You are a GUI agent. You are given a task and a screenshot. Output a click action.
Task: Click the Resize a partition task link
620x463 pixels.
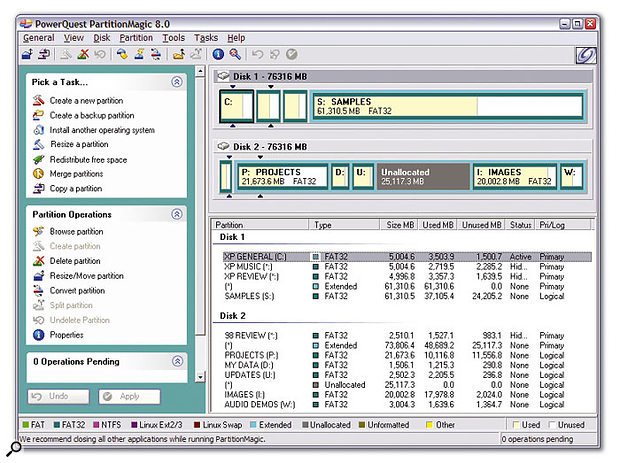79,144
